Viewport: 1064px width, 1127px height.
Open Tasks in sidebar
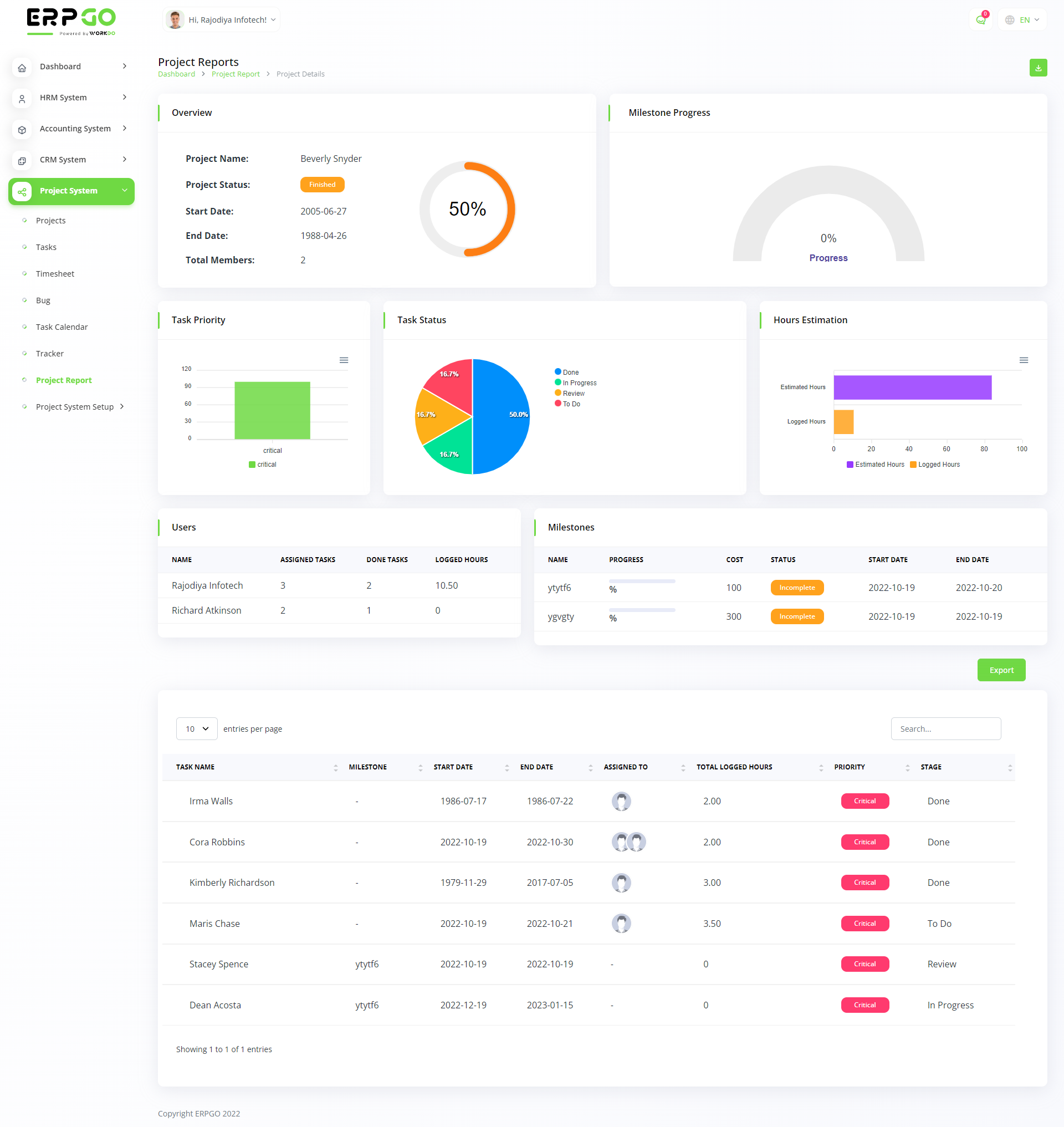point(46,247)
